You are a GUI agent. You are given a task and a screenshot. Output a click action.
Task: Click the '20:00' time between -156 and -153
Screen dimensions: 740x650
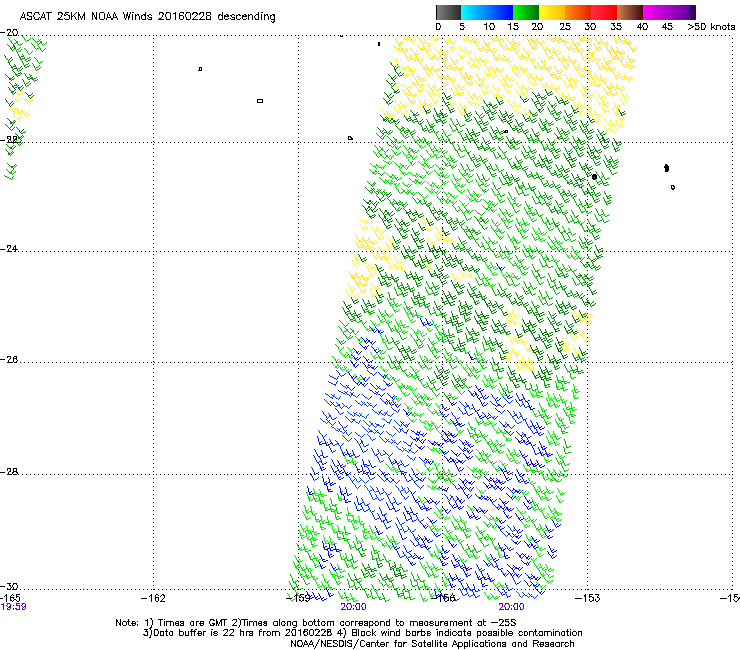point(512,607)
